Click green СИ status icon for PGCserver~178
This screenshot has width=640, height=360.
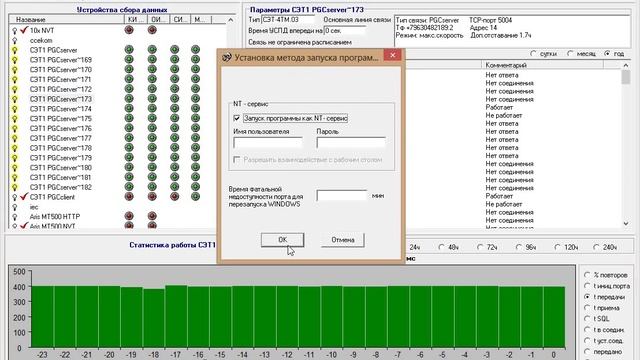pos(175,147)
